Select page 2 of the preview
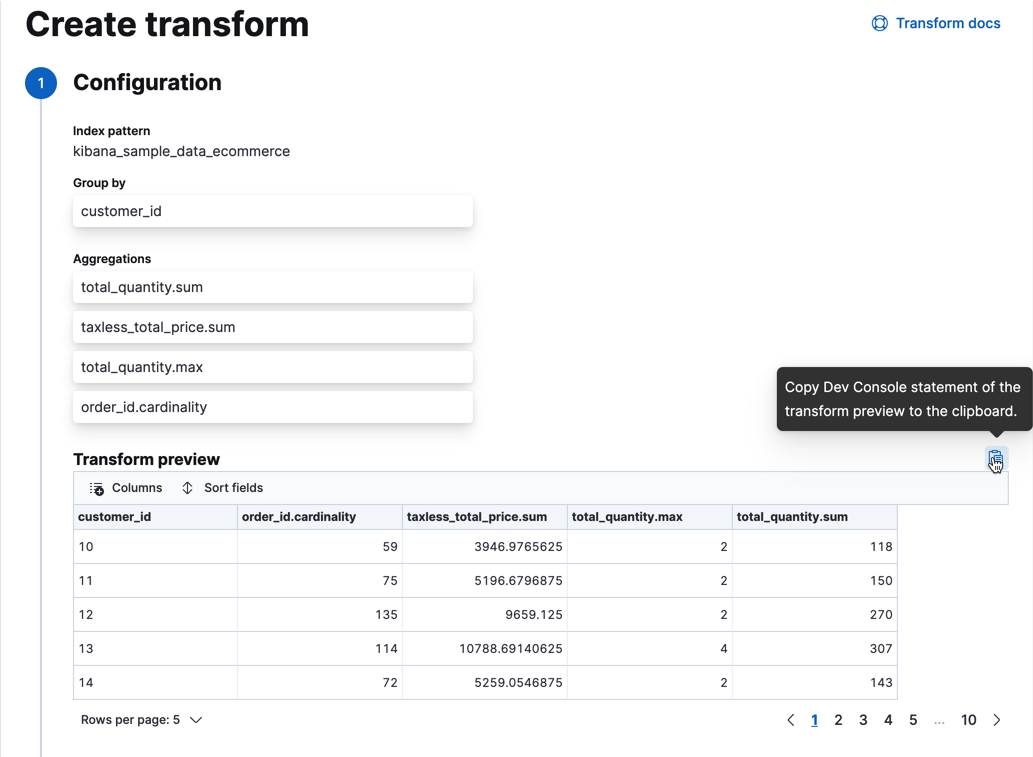 (x=838, y=719)
